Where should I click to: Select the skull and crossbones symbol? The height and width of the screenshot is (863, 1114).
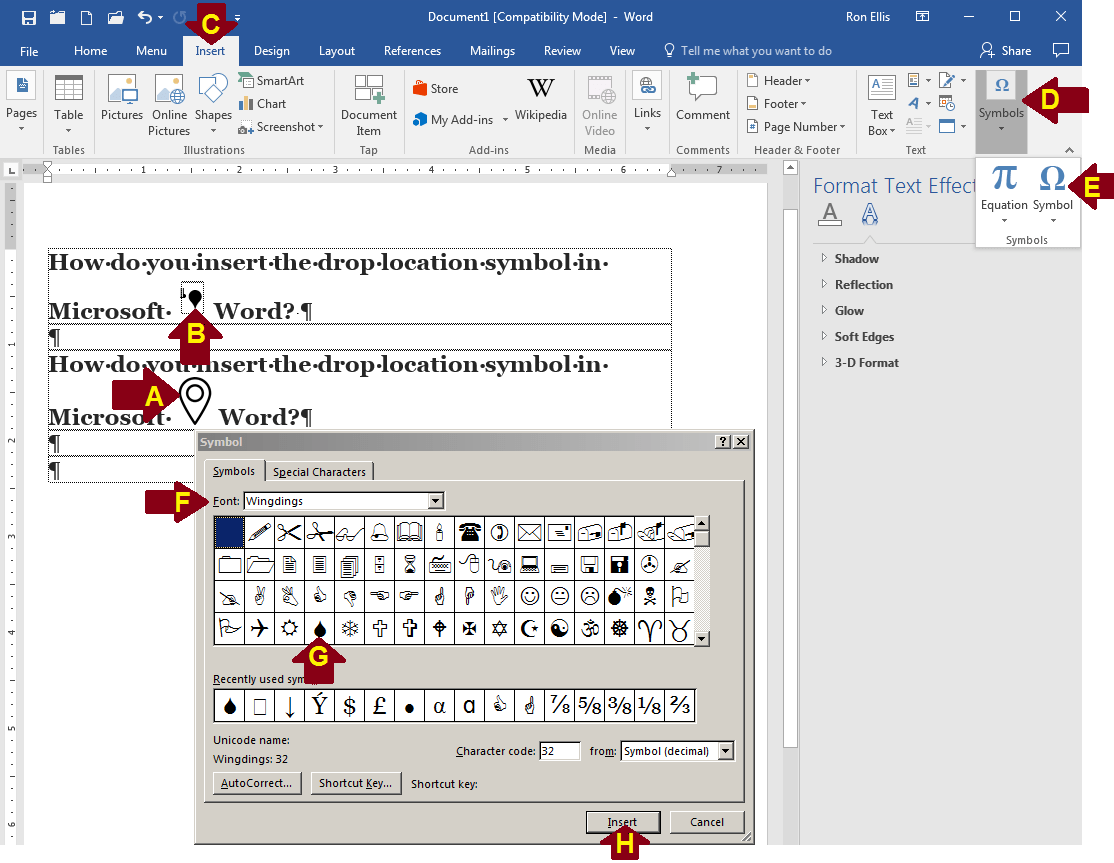click(x=649, y=596)
